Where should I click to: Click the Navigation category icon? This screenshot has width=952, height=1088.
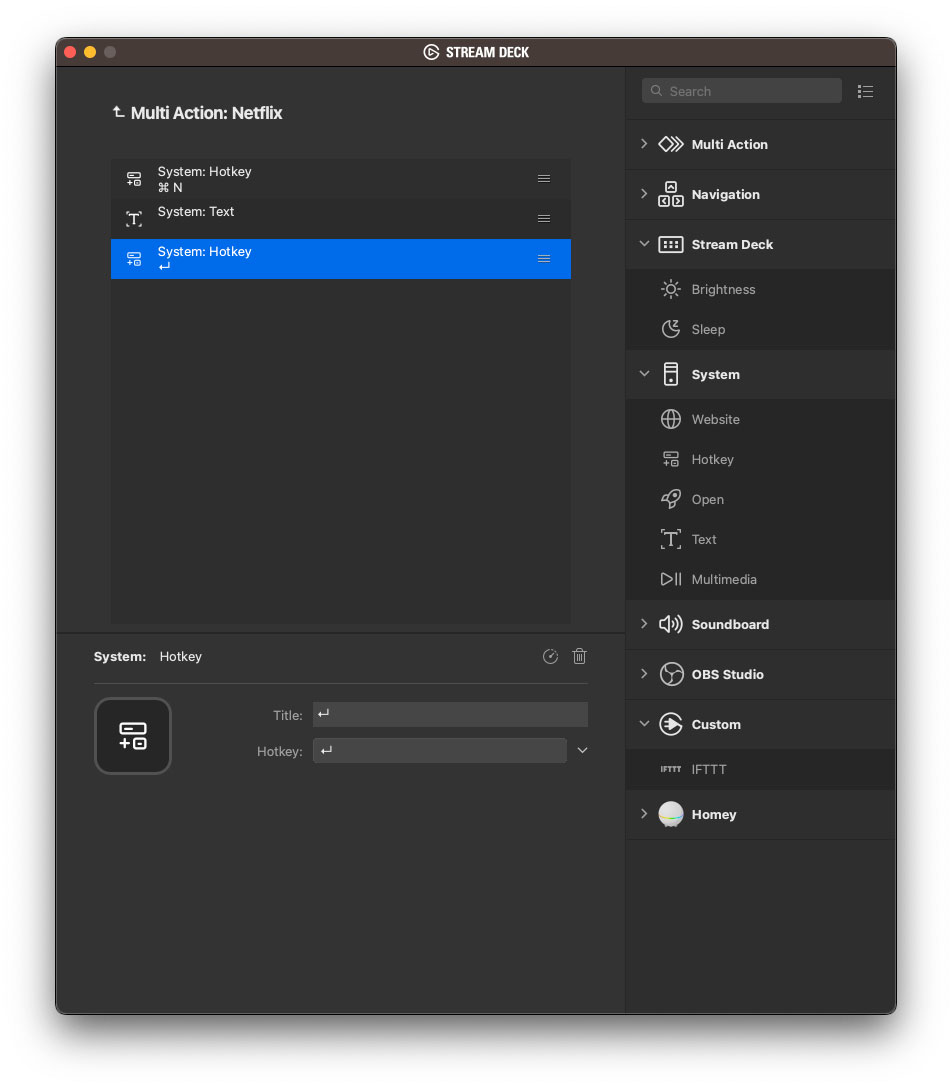tap(671, 194)
